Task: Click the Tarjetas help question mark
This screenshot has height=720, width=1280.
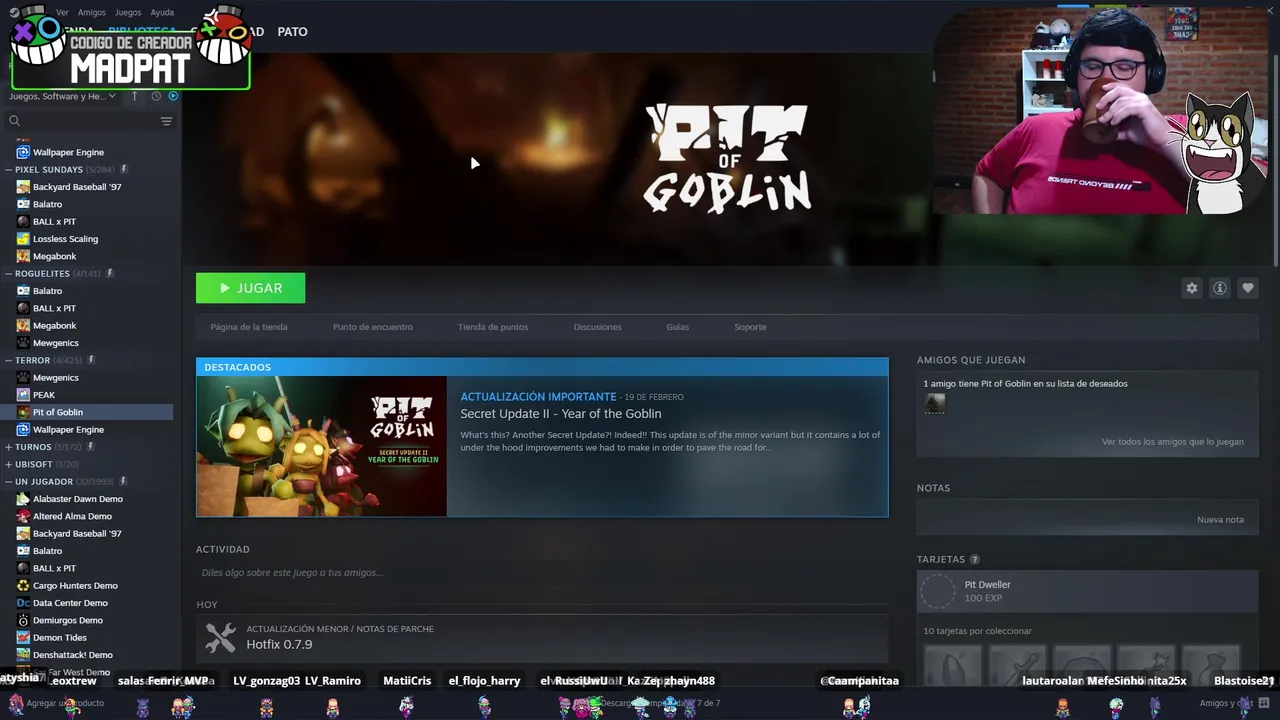Action: click(974, 560)
